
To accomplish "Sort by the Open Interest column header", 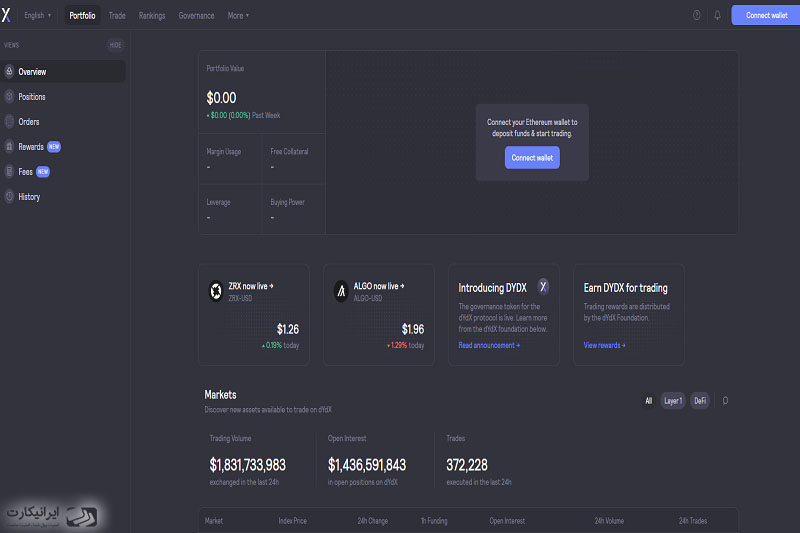I will (507, 521).
